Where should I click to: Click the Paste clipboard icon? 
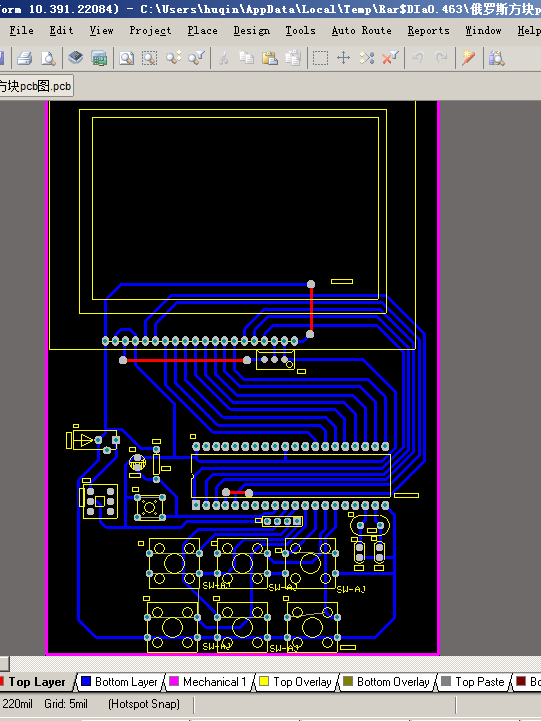(x=270, y=58)
